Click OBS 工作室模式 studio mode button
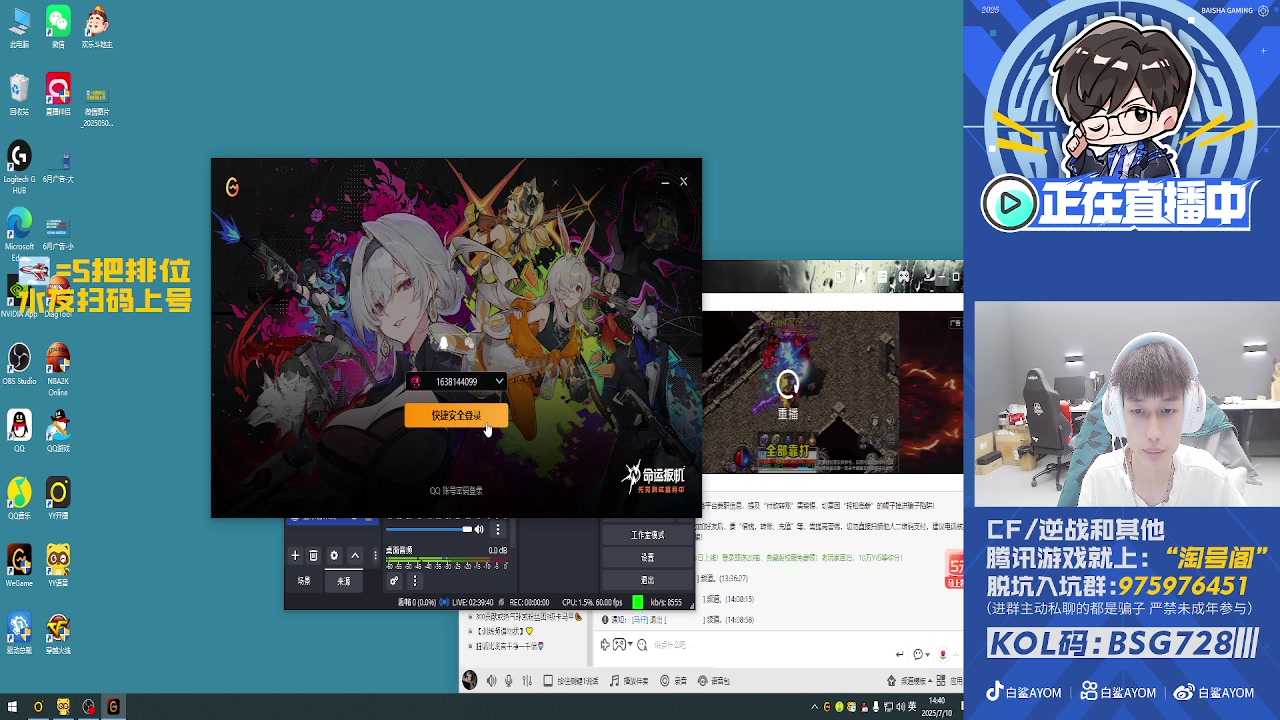1280x720 pixels. pyautogui.click(x=647, y=535)
